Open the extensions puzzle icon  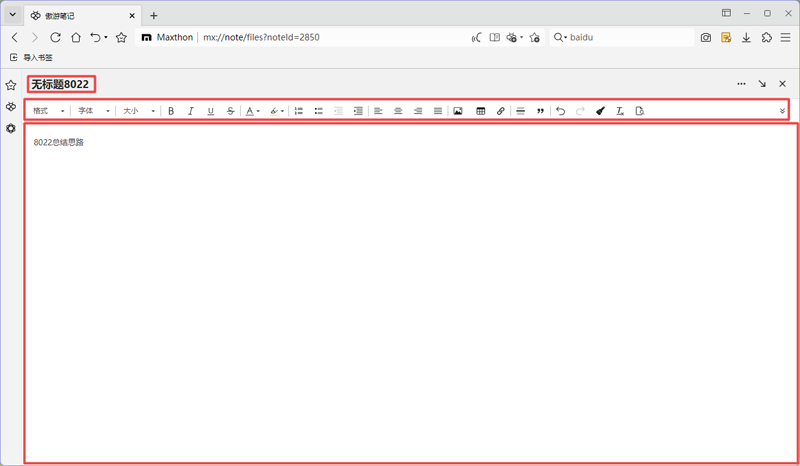pos(766,37)
